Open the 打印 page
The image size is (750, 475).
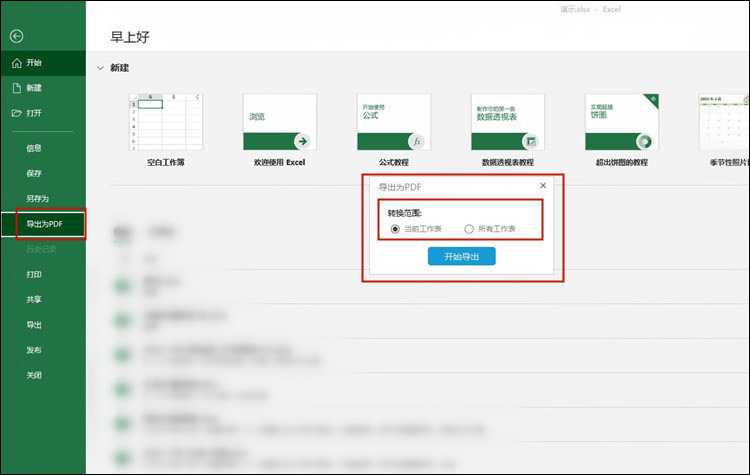click(33, 274)
